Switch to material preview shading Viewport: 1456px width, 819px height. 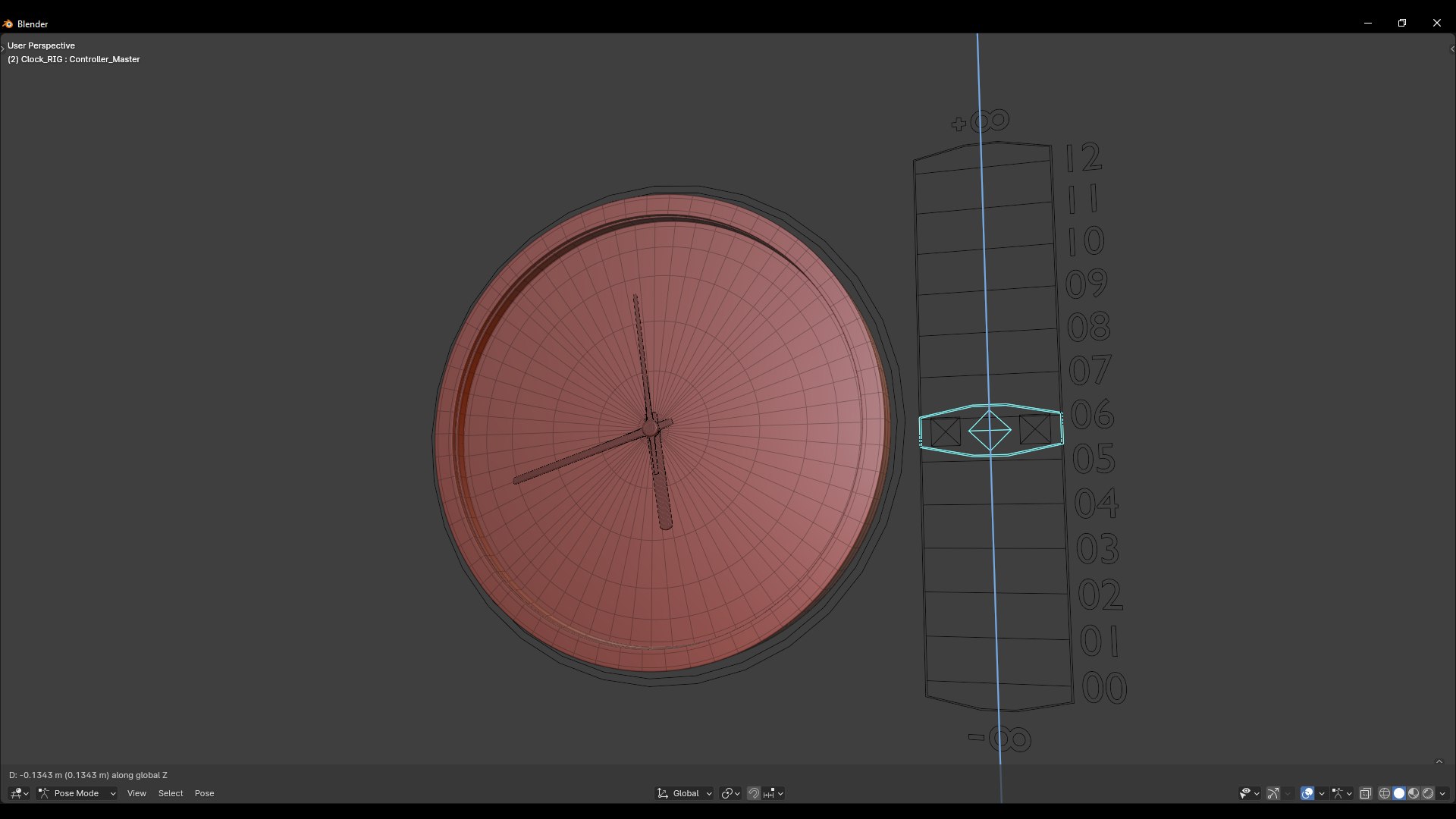tap(1414, 793)
